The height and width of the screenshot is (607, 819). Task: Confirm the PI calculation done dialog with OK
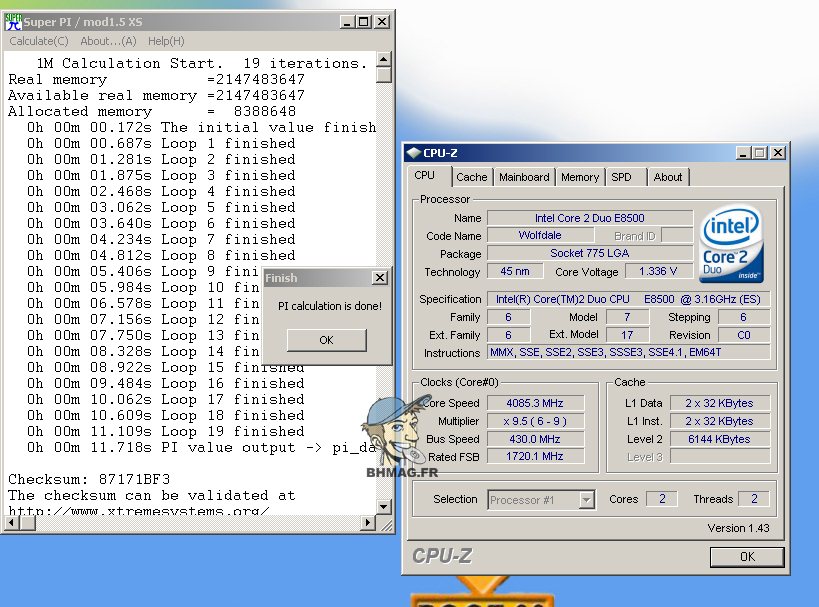click(x=326, y=340)
